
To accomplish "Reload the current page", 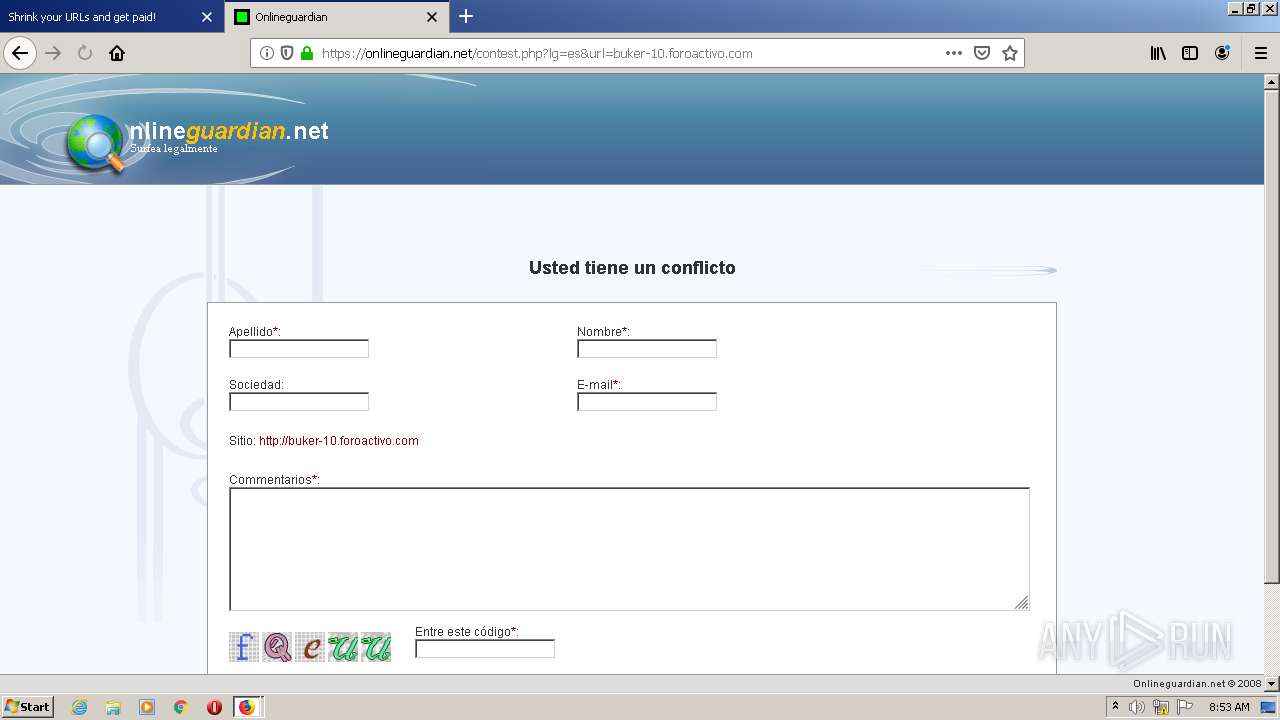I will pyautogui.click(x=85, y=53).
